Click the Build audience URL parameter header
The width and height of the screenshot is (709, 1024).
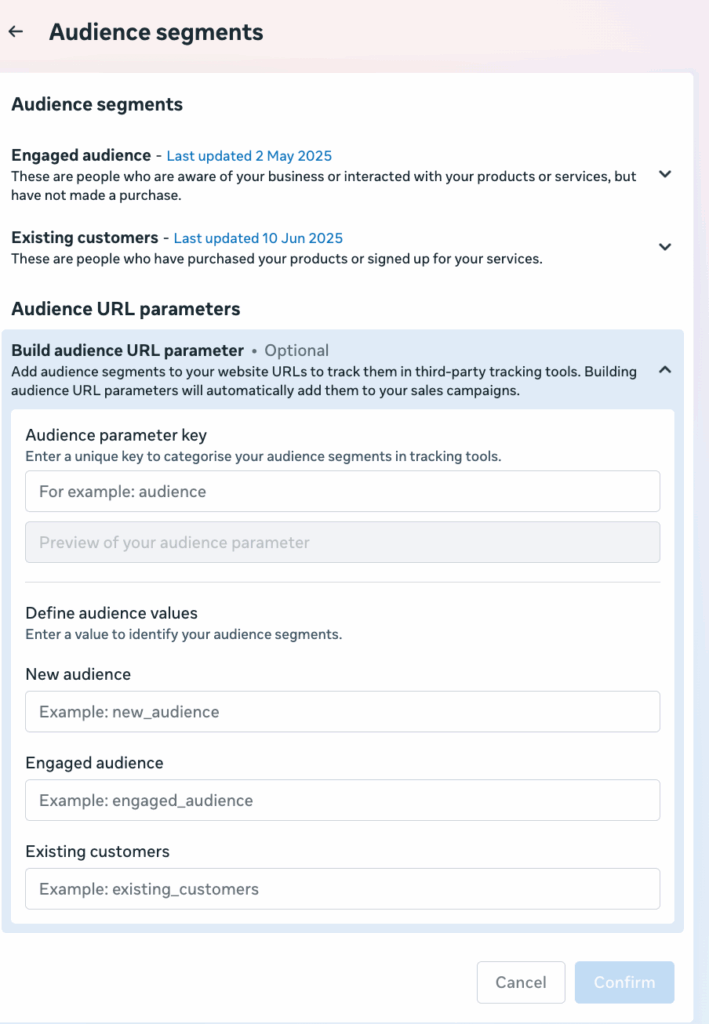pos(128,350)
